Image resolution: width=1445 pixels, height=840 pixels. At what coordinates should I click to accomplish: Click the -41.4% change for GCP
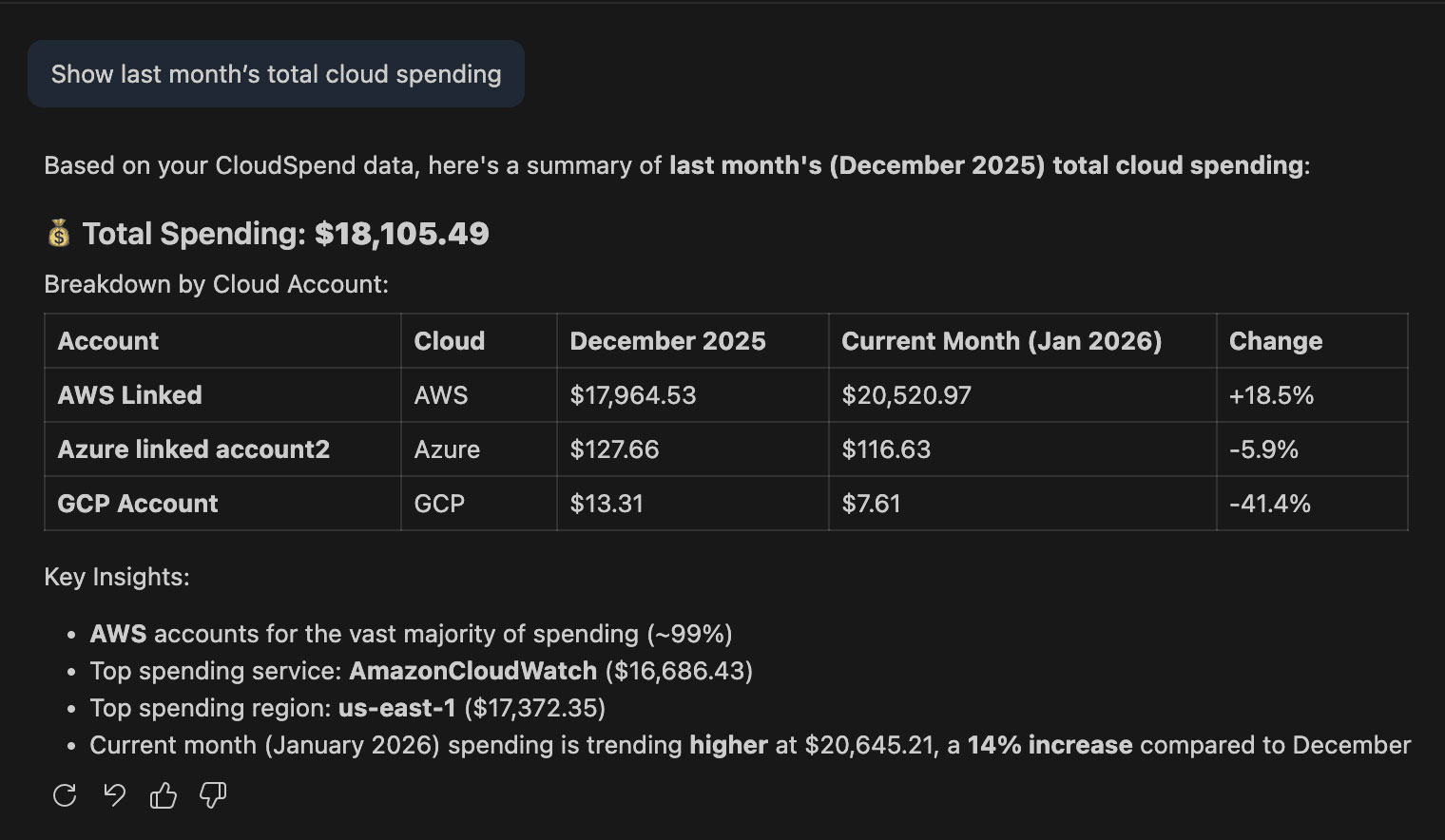(1269, 504)
